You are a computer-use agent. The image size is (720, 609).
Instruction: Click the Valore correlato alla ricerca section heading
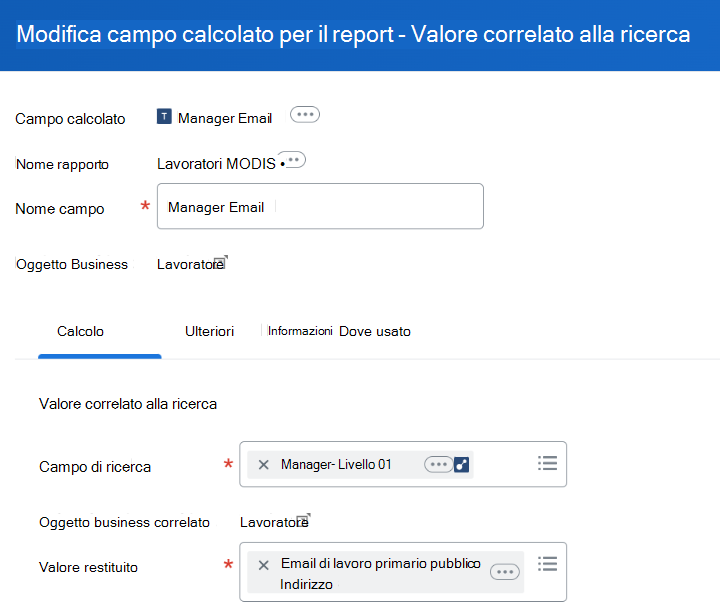pos(128,404)
